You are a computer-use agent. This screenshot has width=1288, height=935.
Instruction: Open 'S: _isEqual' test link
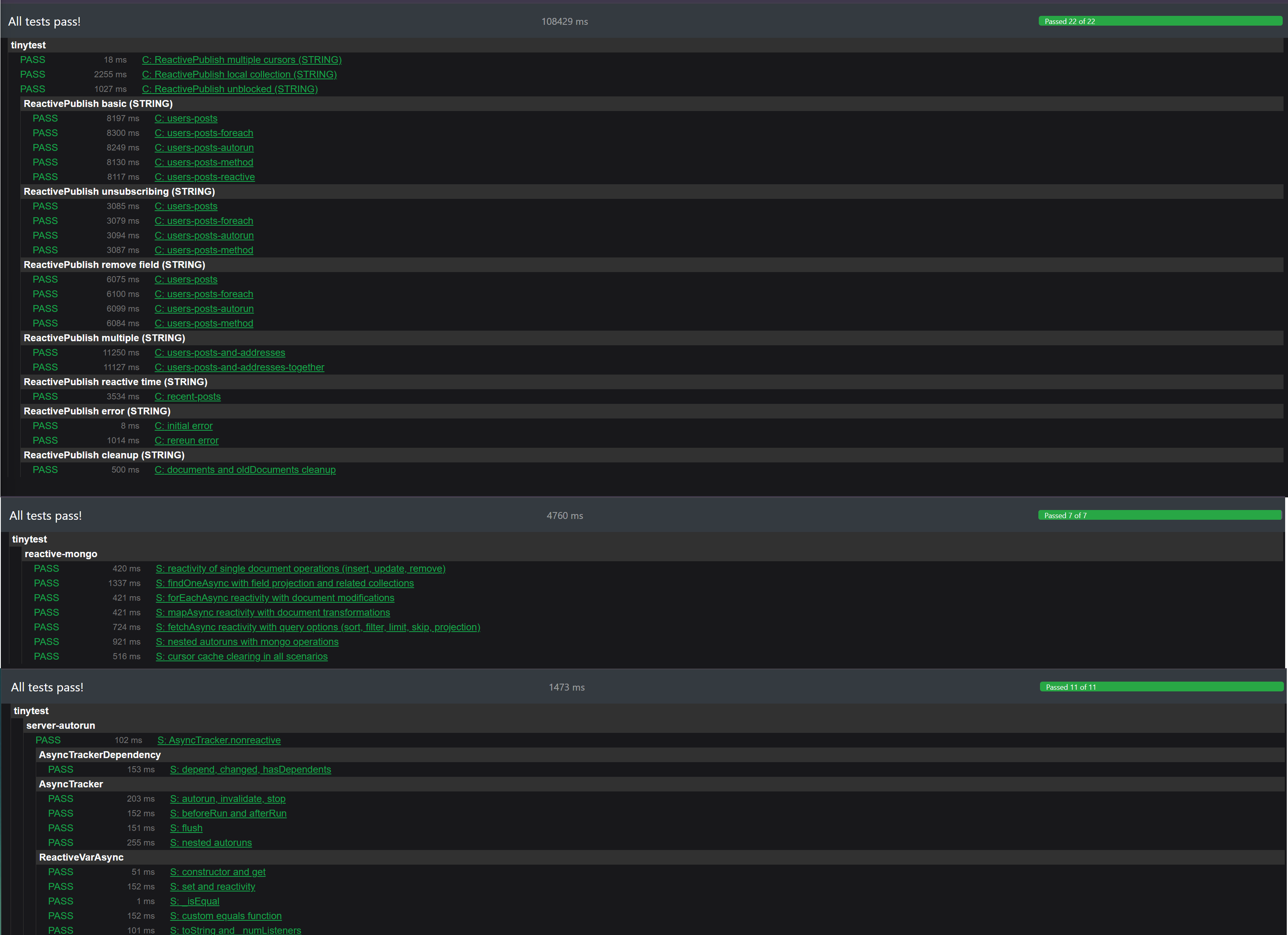194,902
